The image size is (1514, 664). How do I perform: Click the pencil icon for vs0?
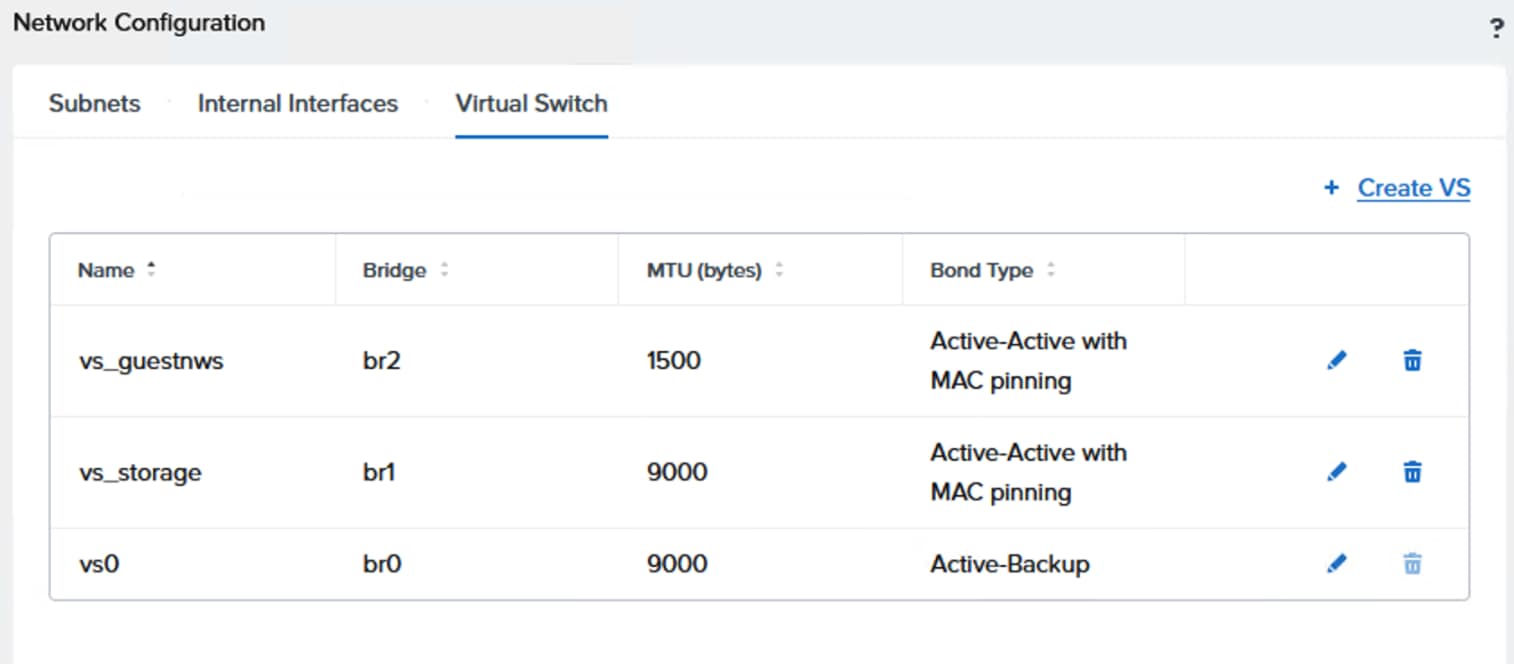coord(1336,564)
